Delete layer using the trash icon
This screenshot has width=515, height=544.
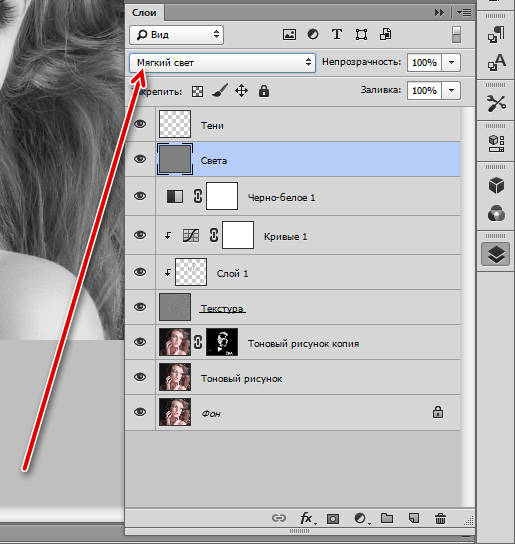pyautogui.click(x=440, y=518)
